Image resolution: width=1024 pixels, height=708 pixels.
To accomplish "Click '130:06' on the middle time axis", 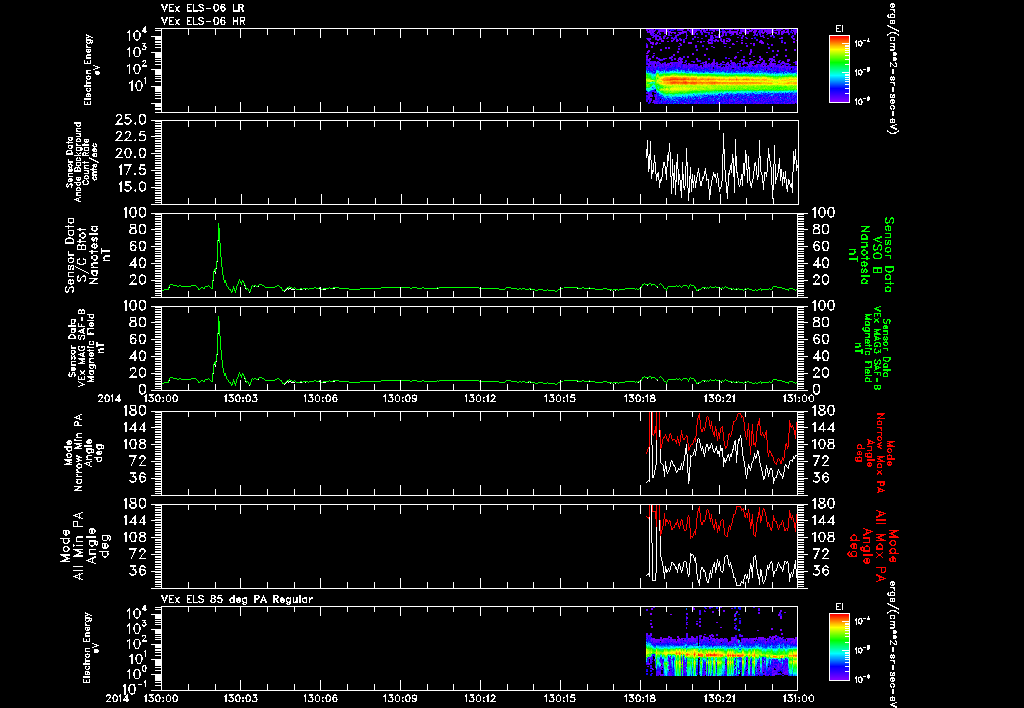I will (321, 398).
